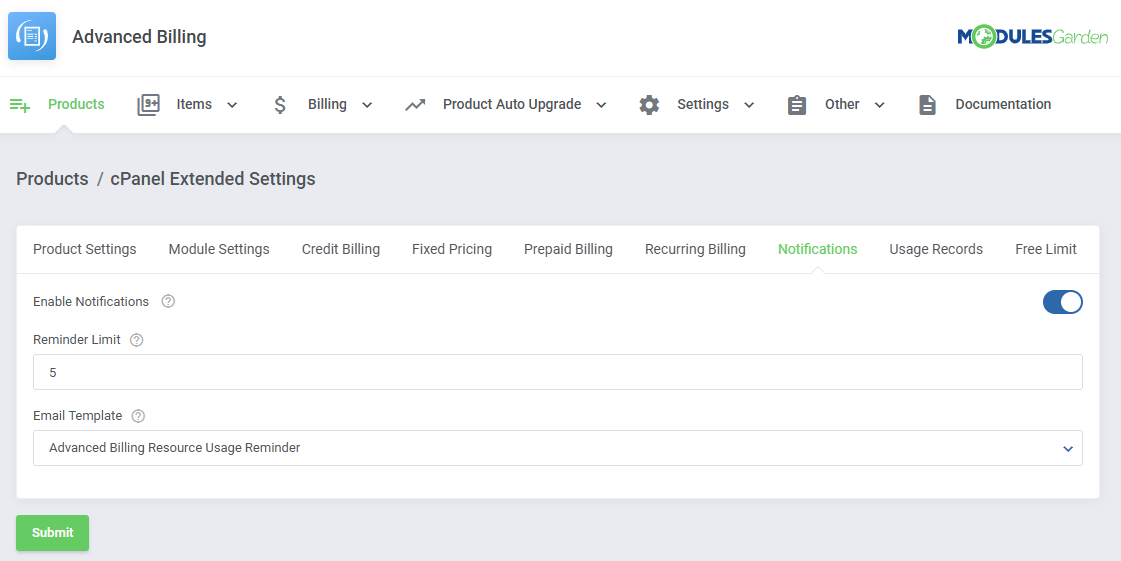Switch to the Usage Records tab
1121x561 pixels.
(936, 249)
